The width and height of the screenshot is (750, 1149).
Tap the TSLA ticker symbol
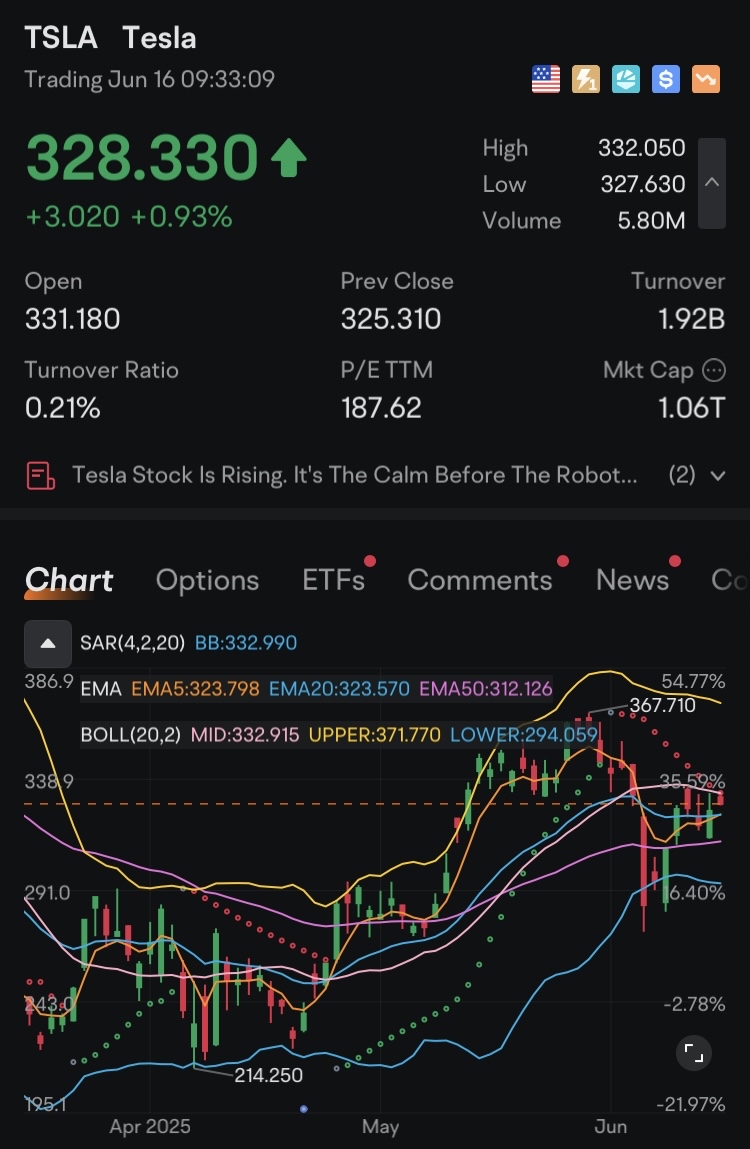coord(61,37)
